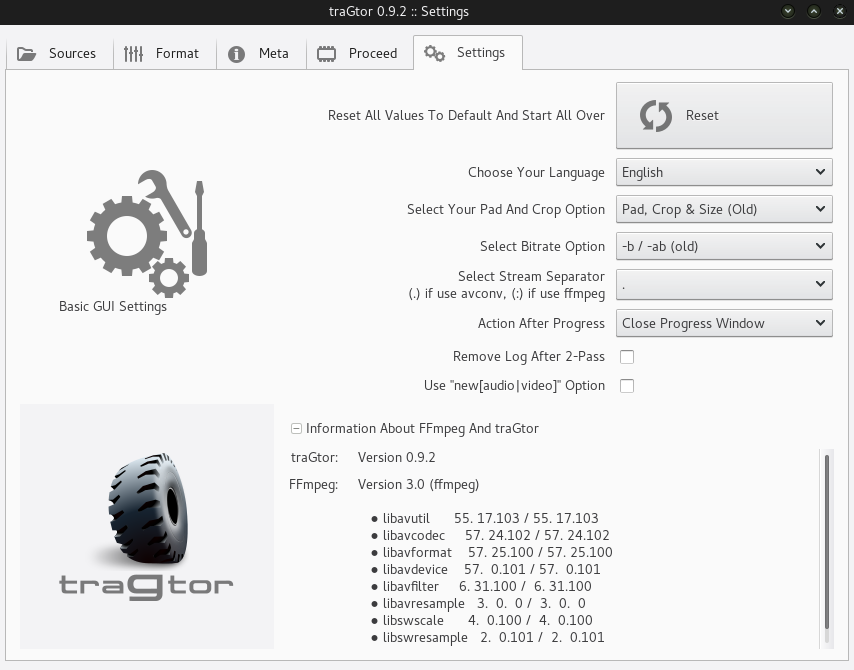854x670 pixels.
Task: Click the 'Version 0.9.2' traGtor text
Action: [x=396, y=458]
